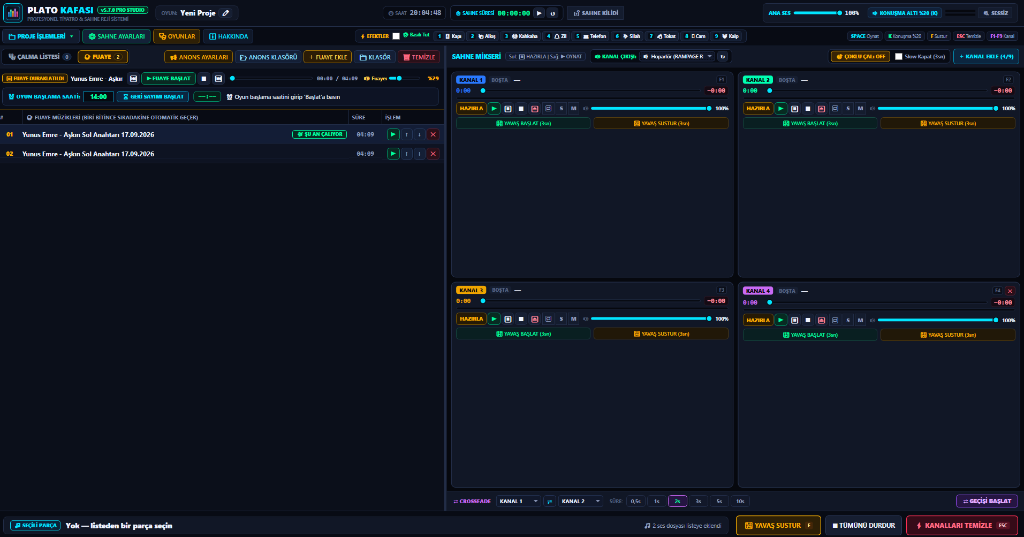Enable the Slow Kapat checkbox
Image resolution: width=1024 pixels, height=537 pixels.
pyautogui.click(x=899, y=57)
